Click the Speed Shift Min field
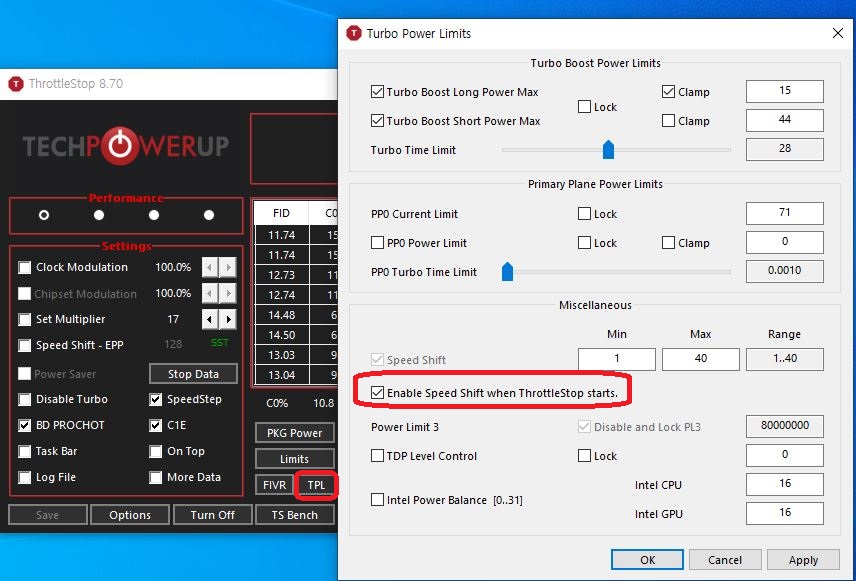 click(x=617, y=359)
